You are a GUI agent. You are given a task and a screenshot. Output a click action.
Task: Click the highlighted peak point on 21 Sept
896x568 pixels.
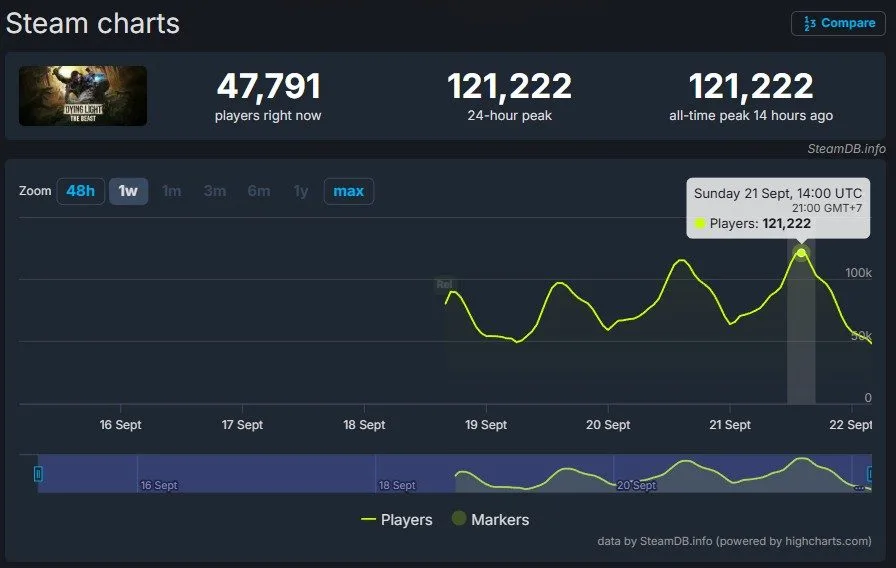[801, 253]
